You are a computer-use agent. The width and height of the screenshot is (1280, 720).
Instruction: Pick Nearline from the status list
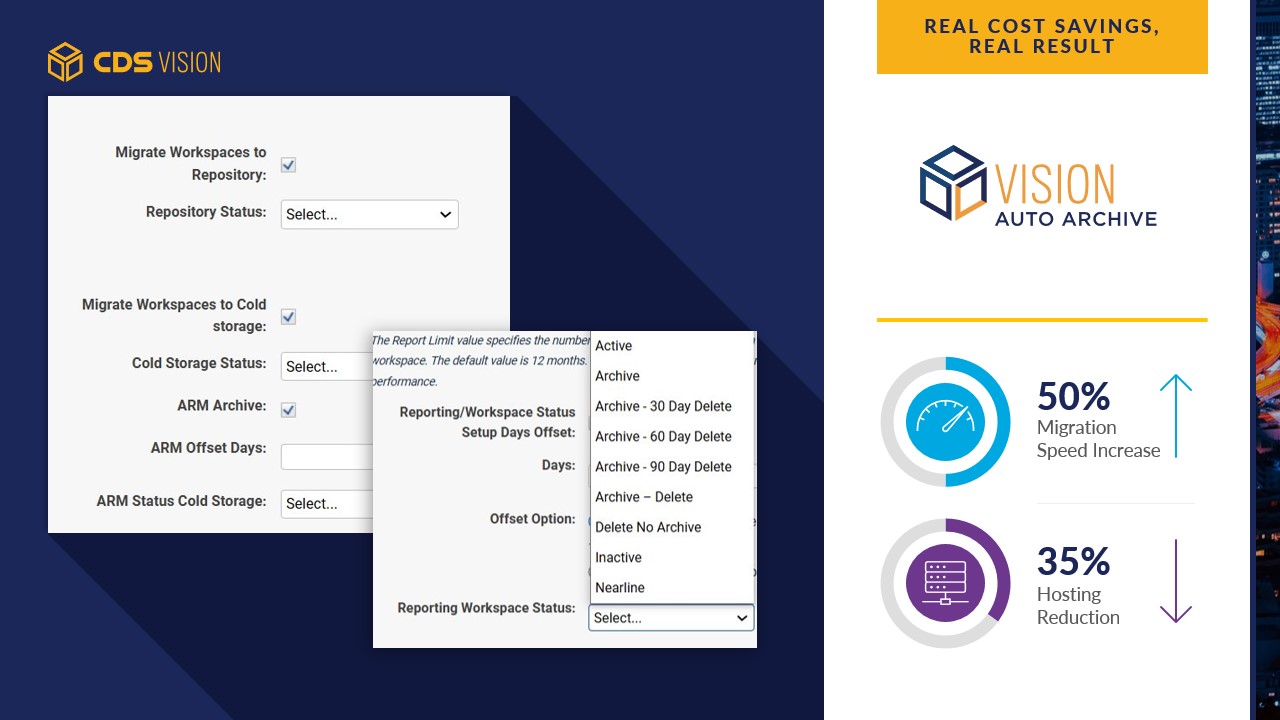pos(671,587)
